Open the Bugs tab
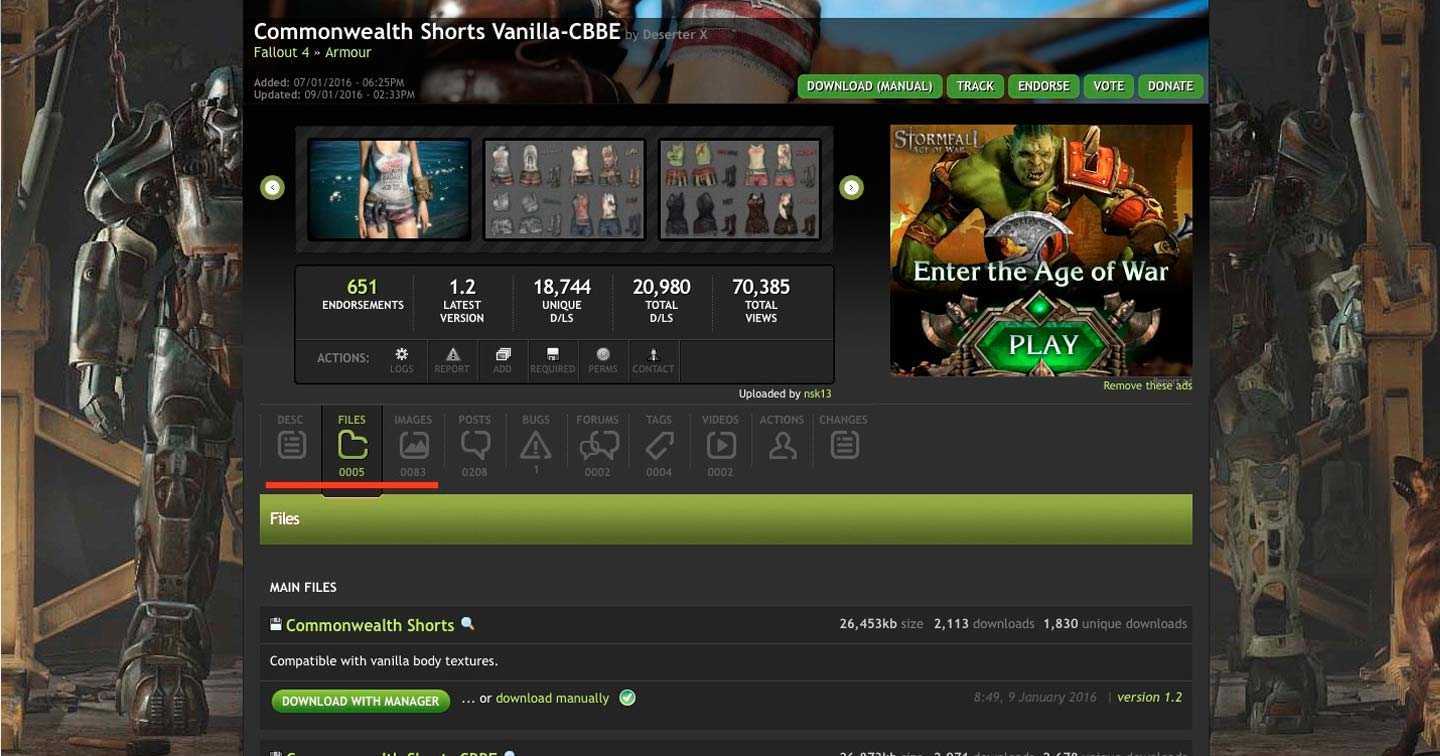 pyautogui.click(x=536, y=446)
